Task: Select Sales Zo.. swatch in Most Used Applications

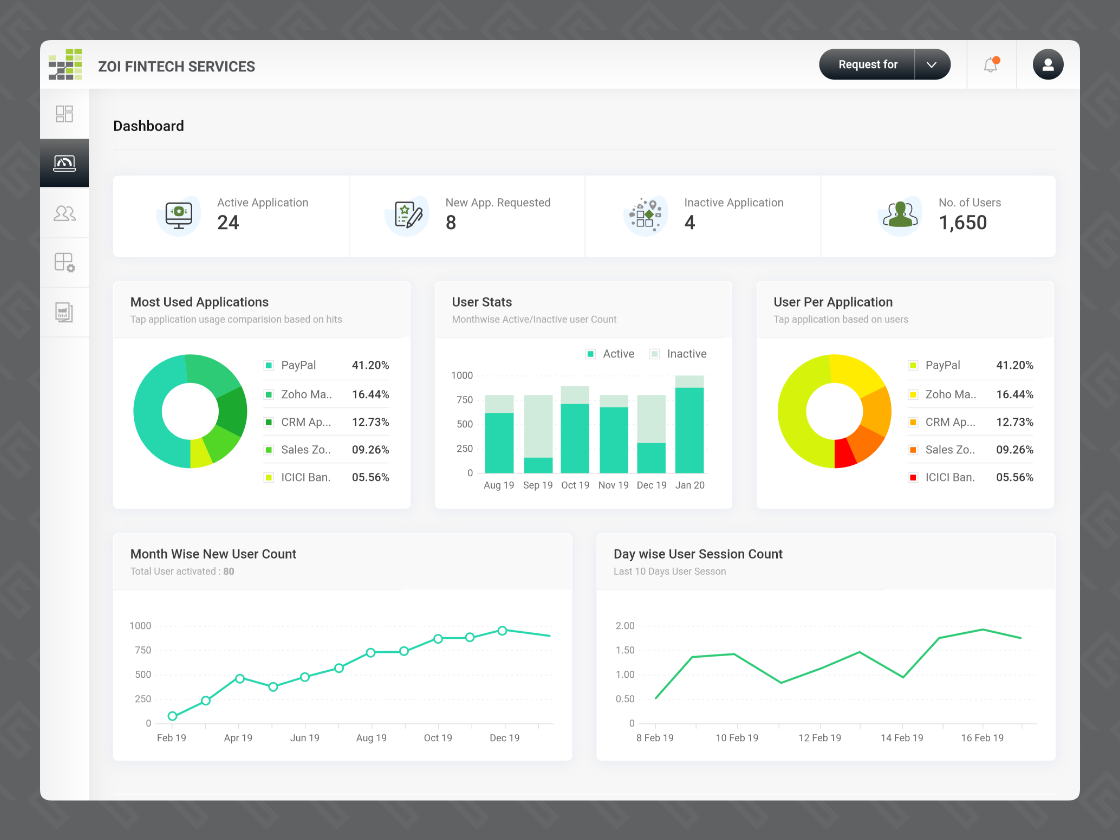Action: 269,449
